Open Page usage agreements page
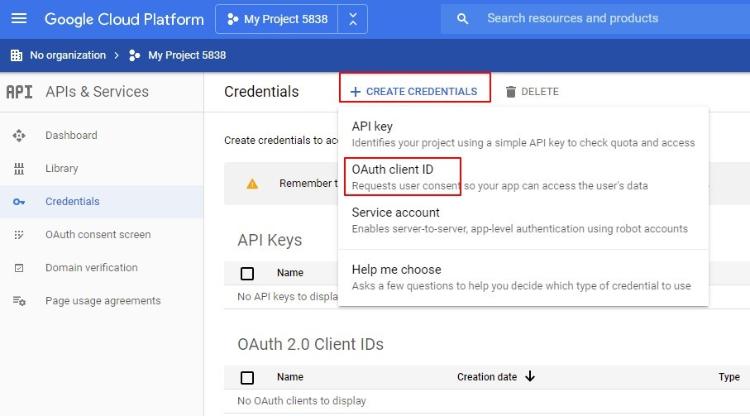 point(103,301)
